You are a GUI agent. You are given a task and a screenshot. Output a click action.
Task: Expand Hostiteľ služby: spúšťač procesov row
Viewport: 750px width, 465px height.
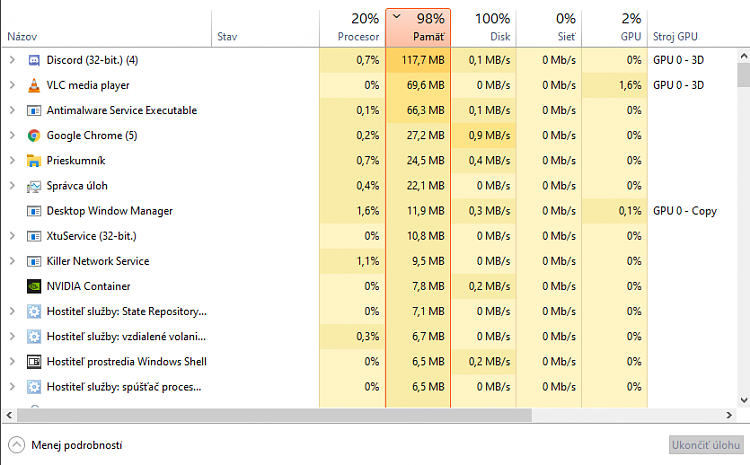pos(12,387)
